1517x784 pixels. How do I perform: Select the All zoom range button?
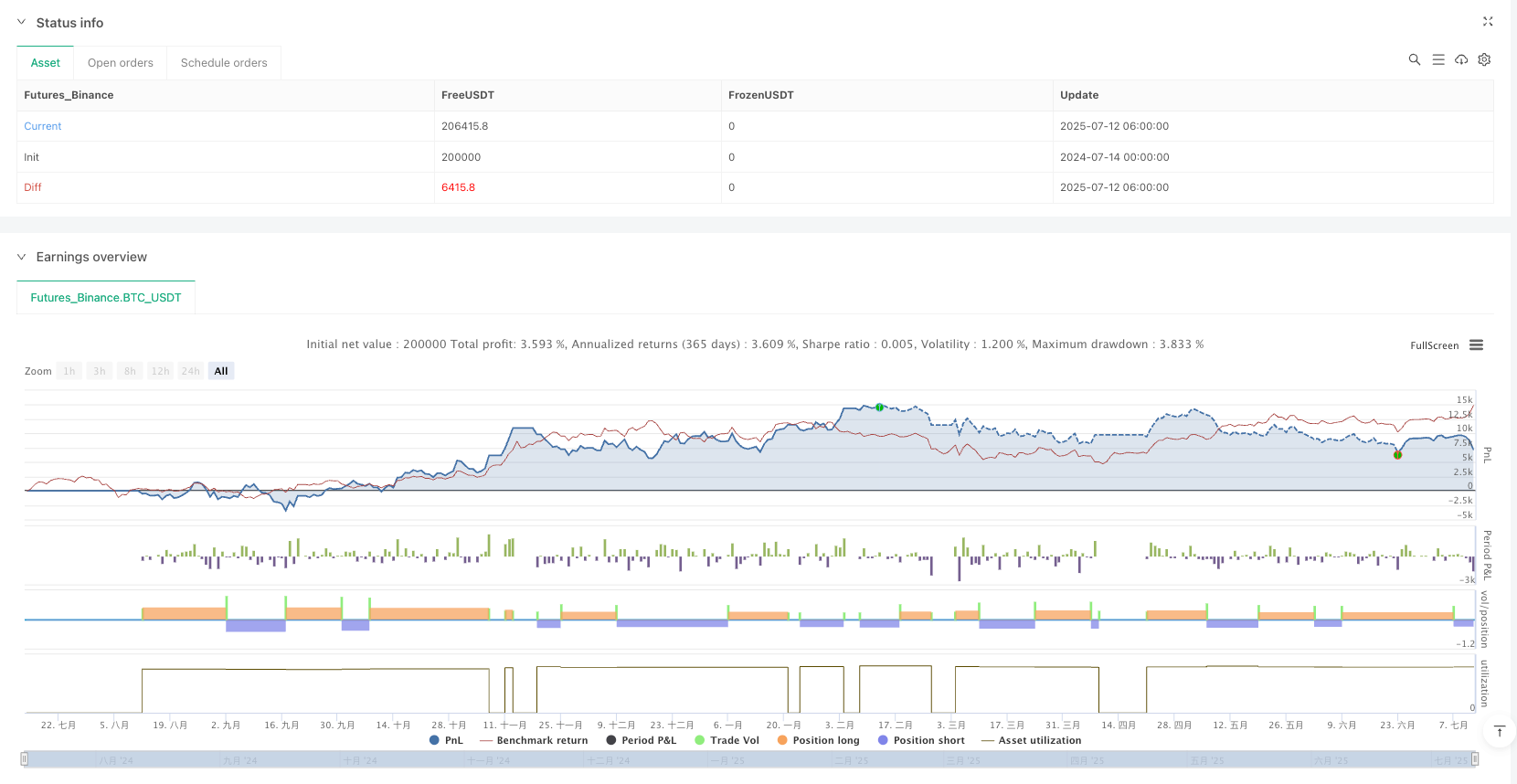221,371
